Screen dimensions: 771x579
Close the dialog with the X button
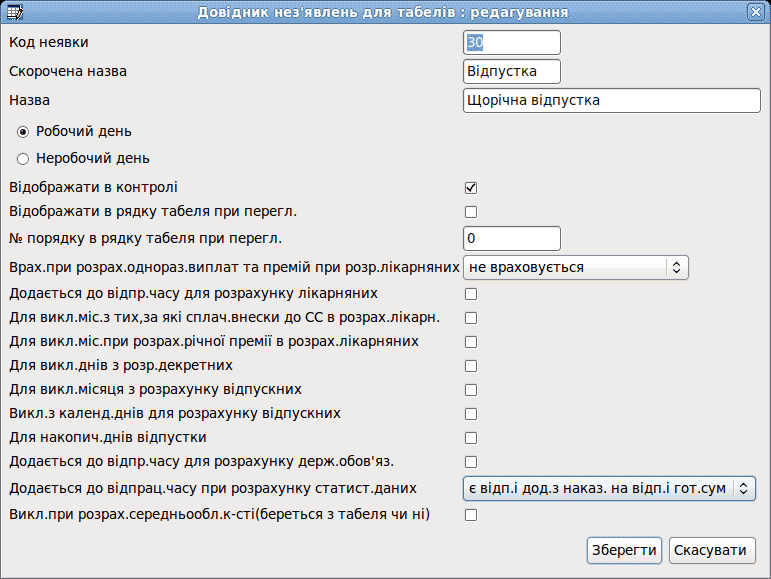point(756,12)
